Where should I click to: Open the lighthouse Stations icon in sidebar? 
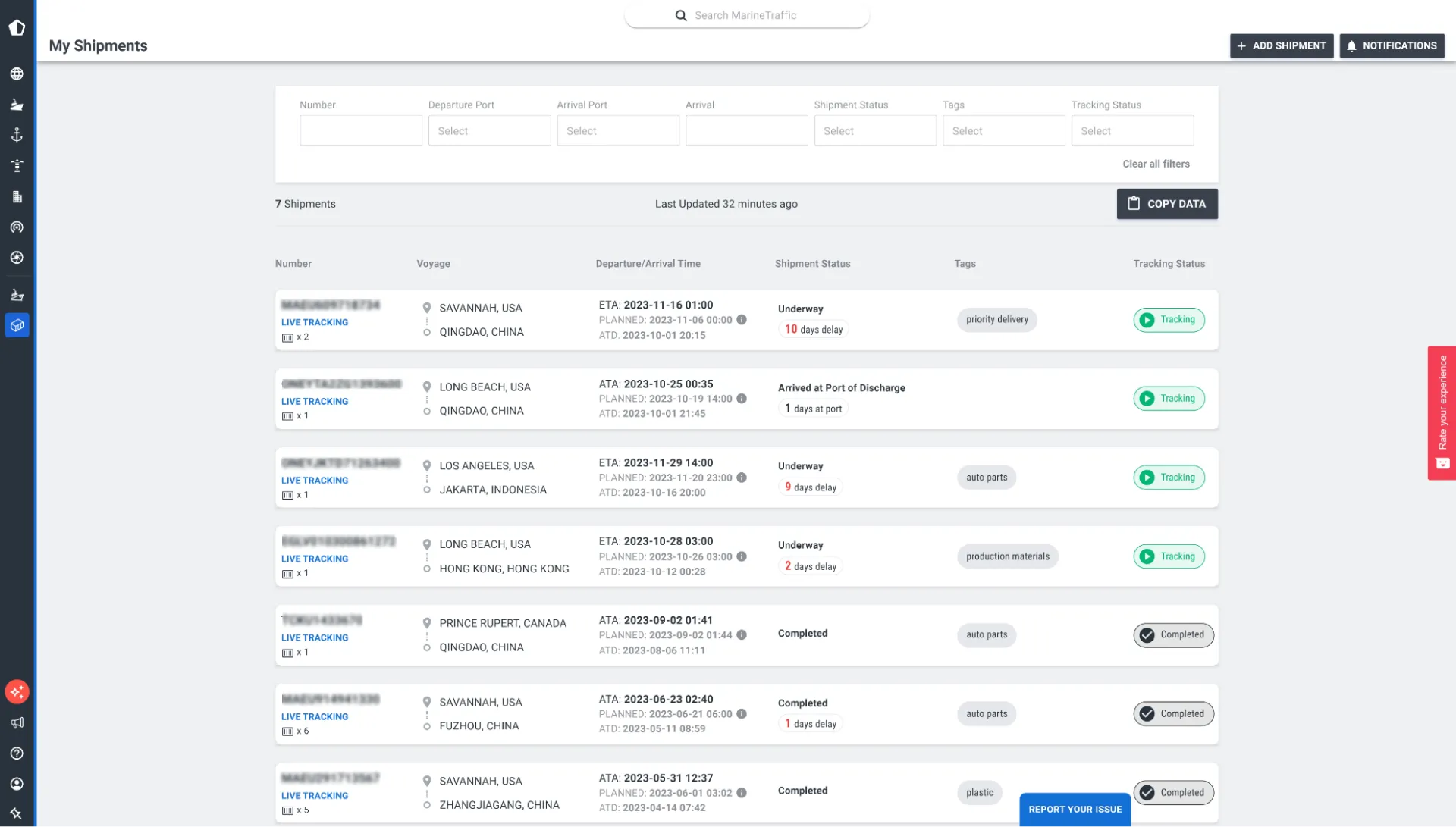pos(17,165)
